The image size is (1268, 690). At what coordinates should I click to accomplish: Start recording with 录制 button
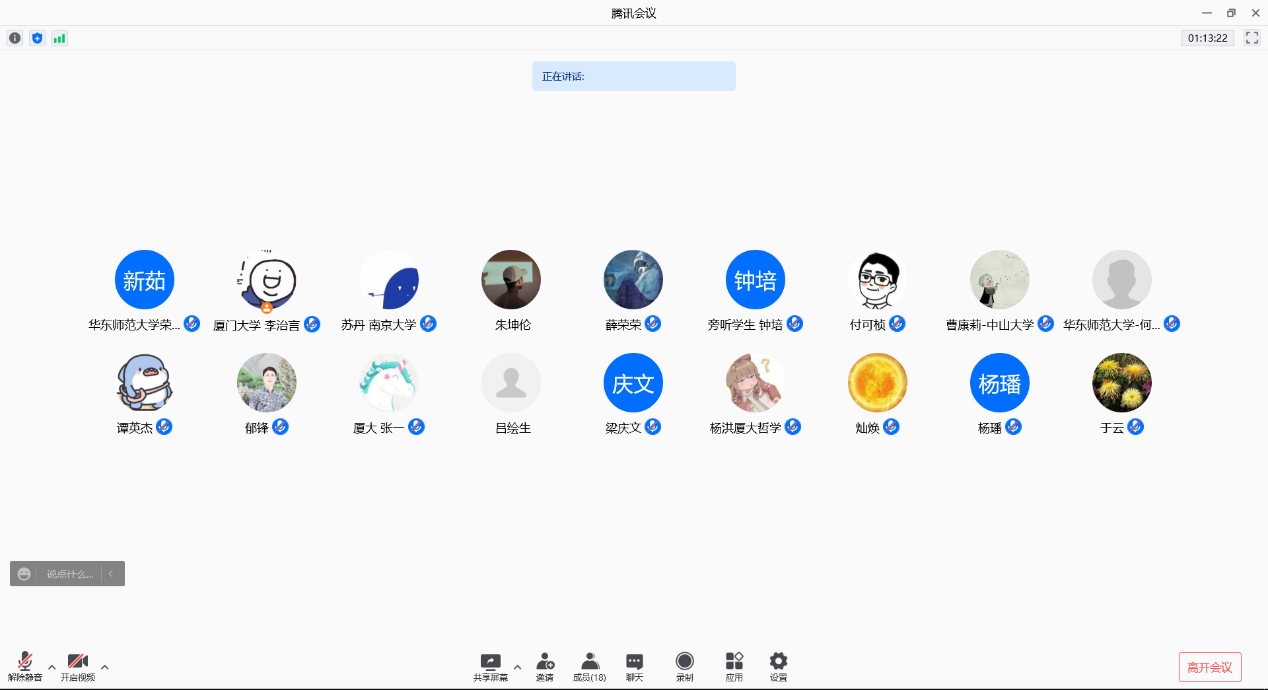[684, 666]
